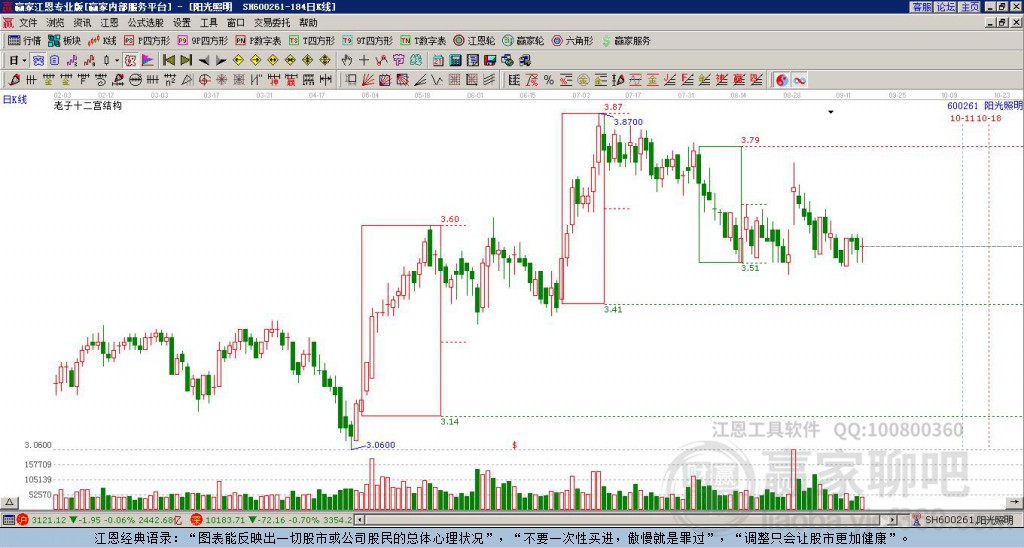Click the calculator icon
Image resolution: width=1024 pixels, height=548 pixels.
(x=455, y=61)
